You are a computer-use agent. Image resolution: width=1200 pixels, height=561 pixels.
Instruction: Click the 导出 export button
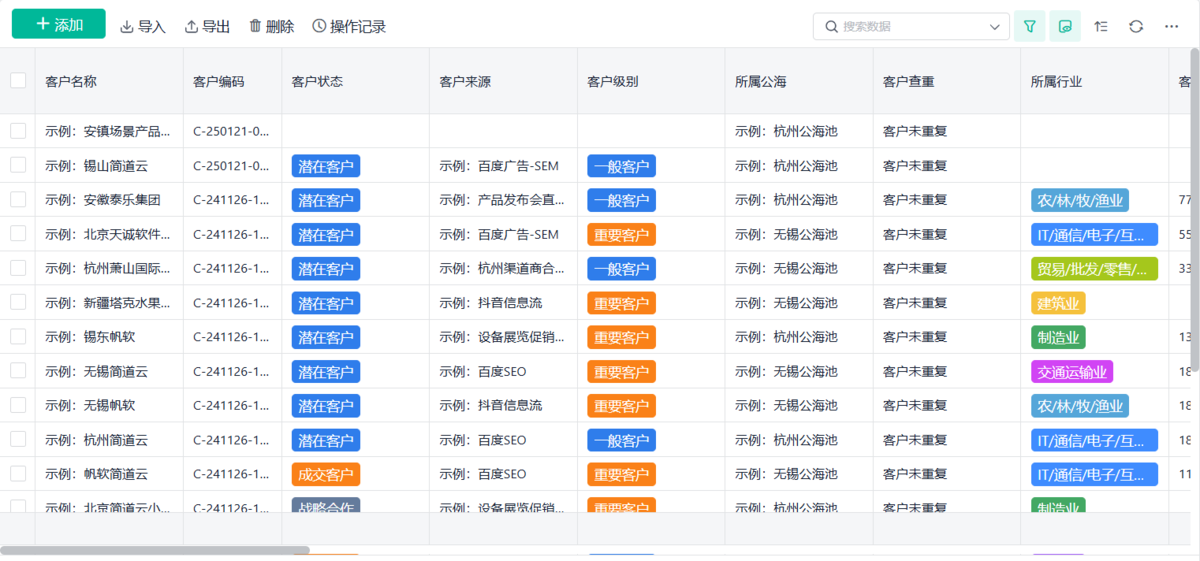pyautogui.click(x=207, y=27)
